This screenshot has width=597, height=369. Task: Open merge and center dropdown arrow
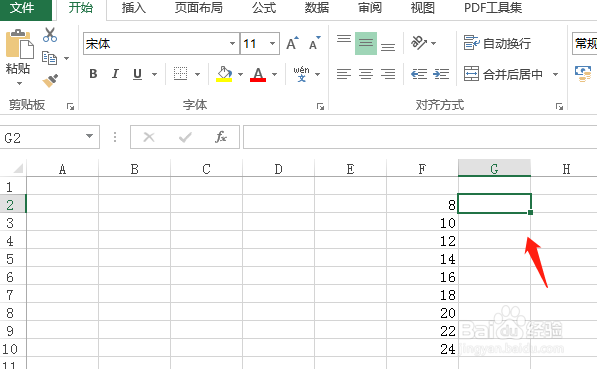tap(555, 74)
